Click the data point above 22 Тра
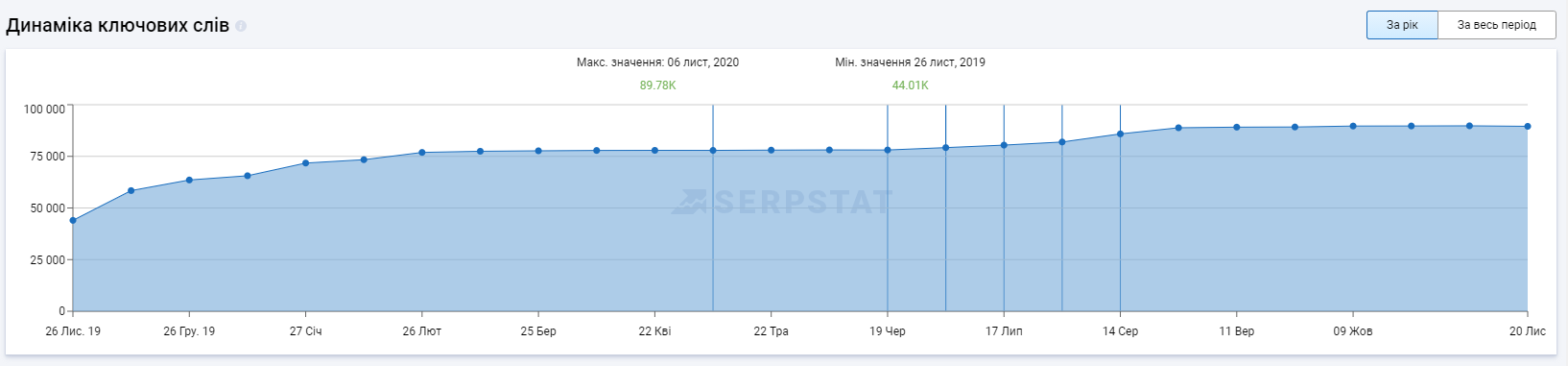This screenshot has height=366, width=1568. [x=771, y=150]
